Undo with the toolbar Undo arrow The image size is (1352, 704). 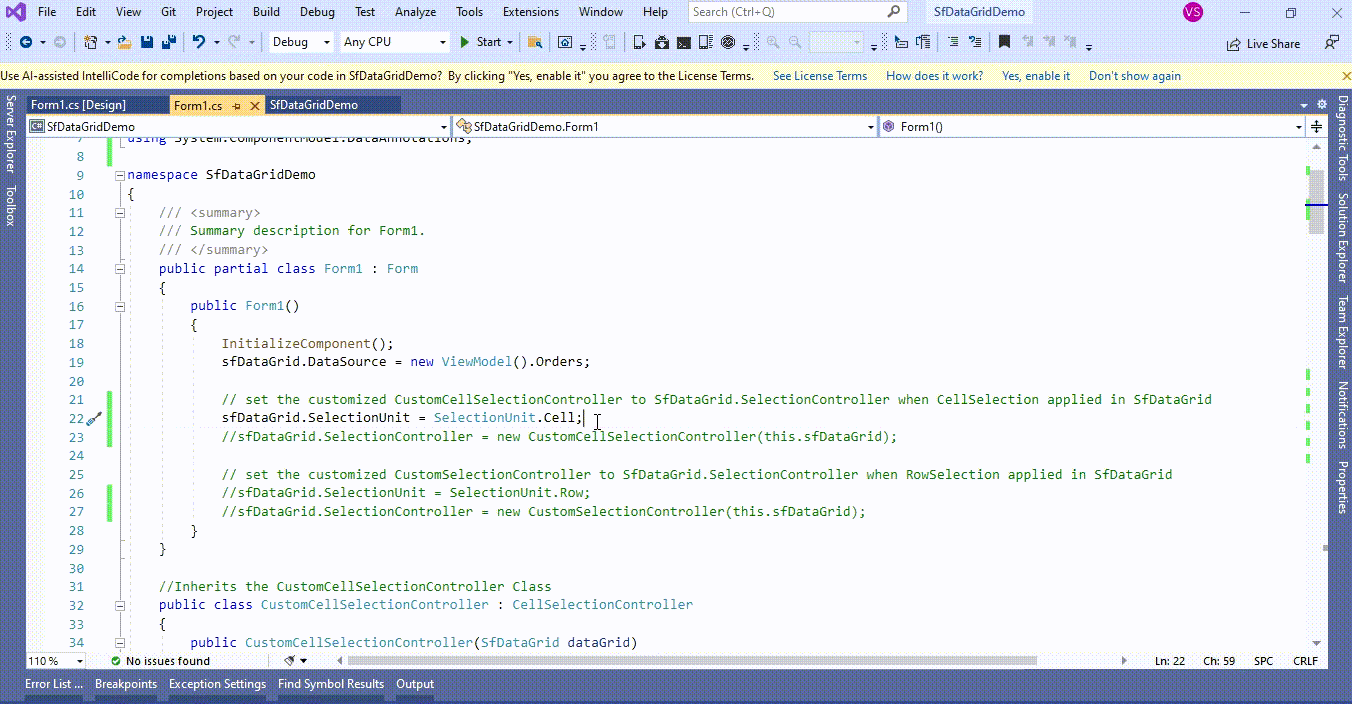(x=199, y=42)
